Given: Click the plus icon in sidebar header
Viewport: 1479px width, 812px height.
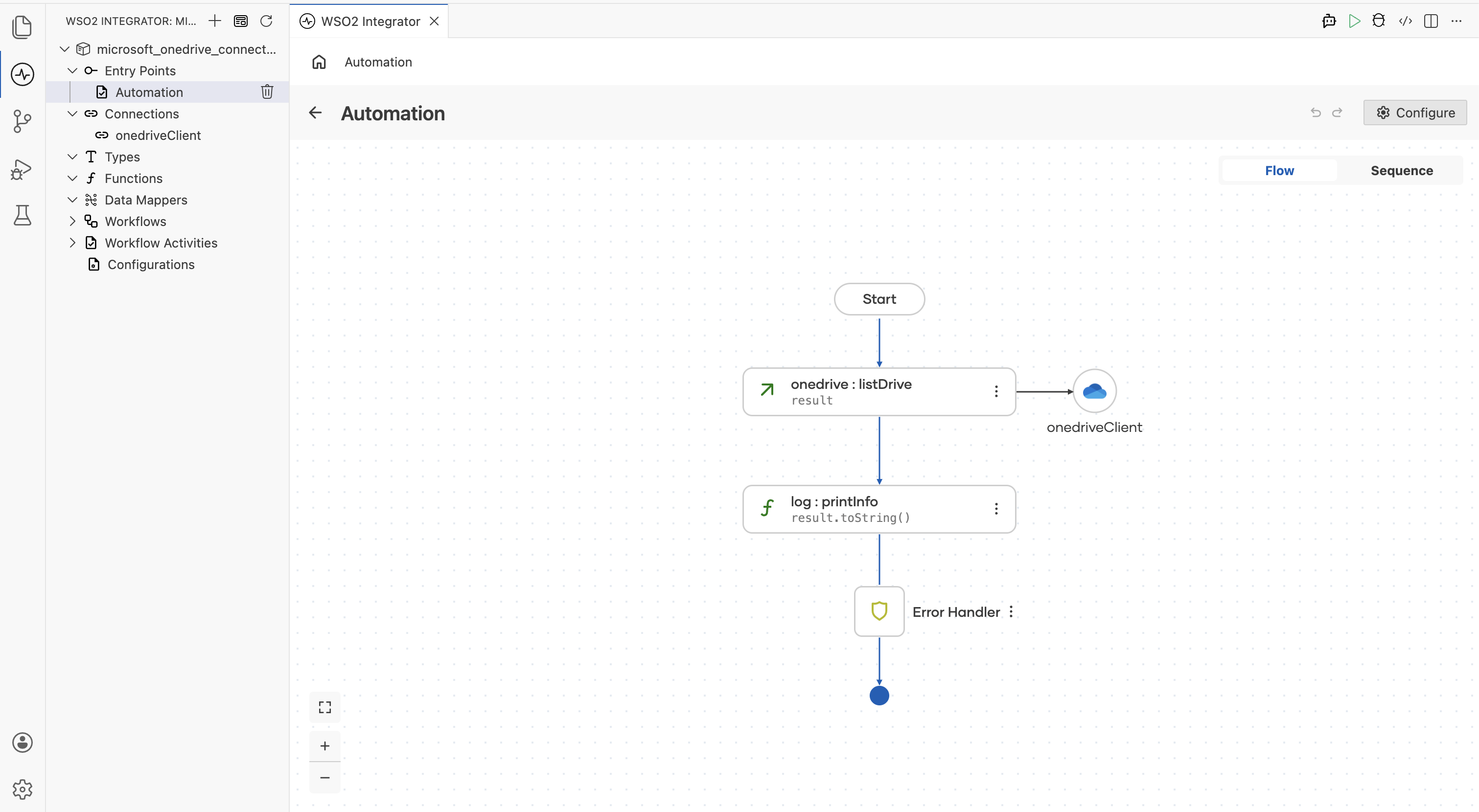Looking at the screenshot, I should tap(215, 21).
